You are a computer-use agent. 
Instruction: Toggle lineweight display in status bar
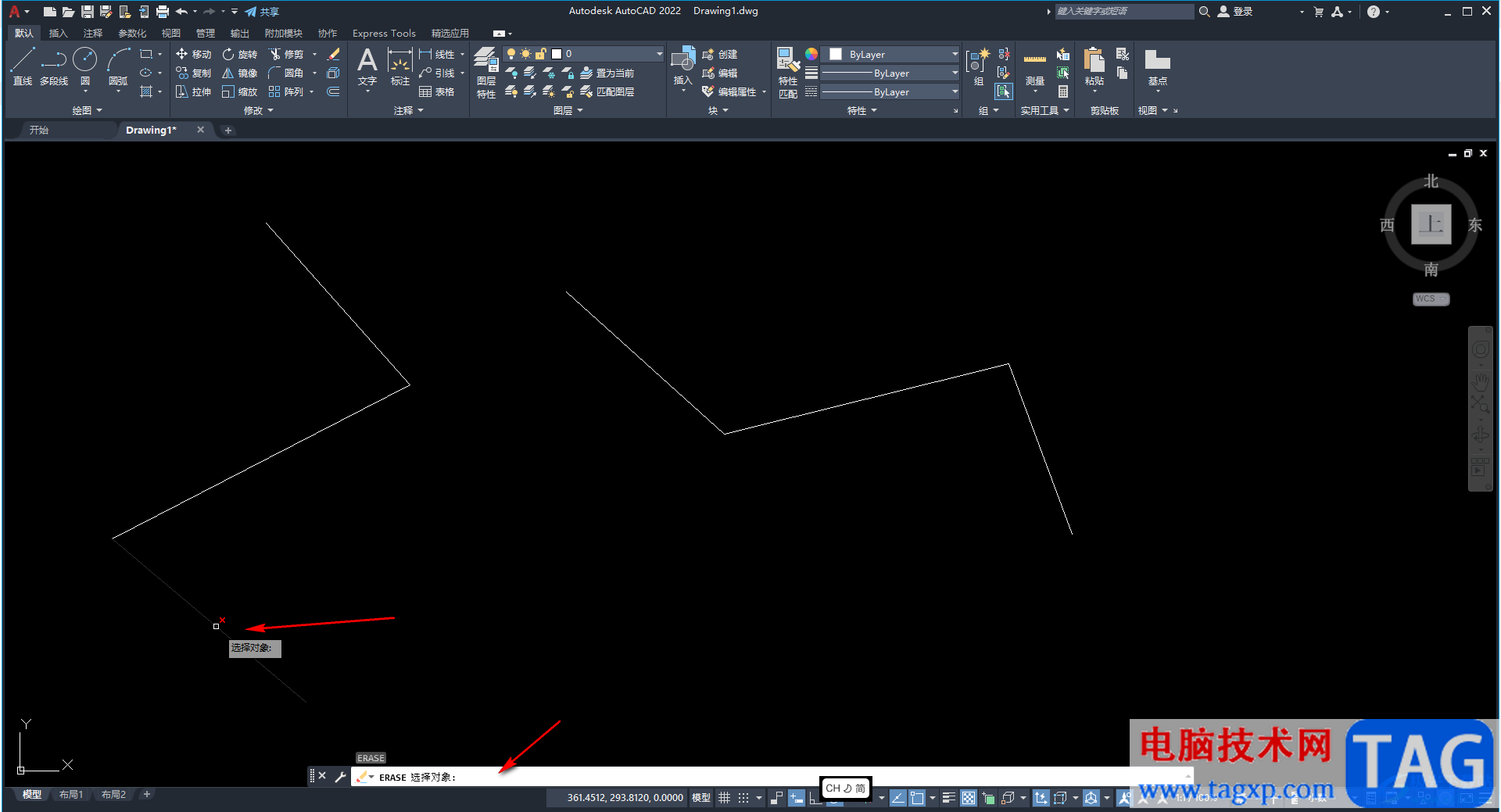[x=948, y=798]
